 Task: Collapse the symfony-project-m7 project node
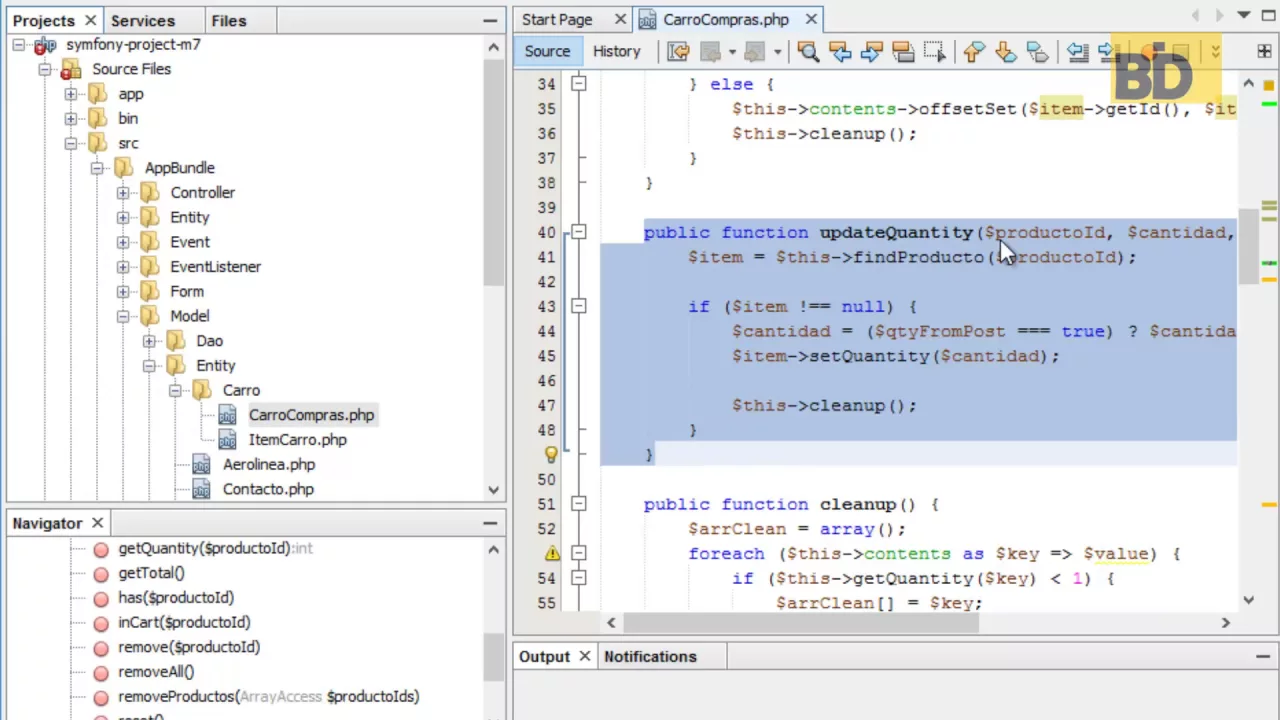[20, 45]
